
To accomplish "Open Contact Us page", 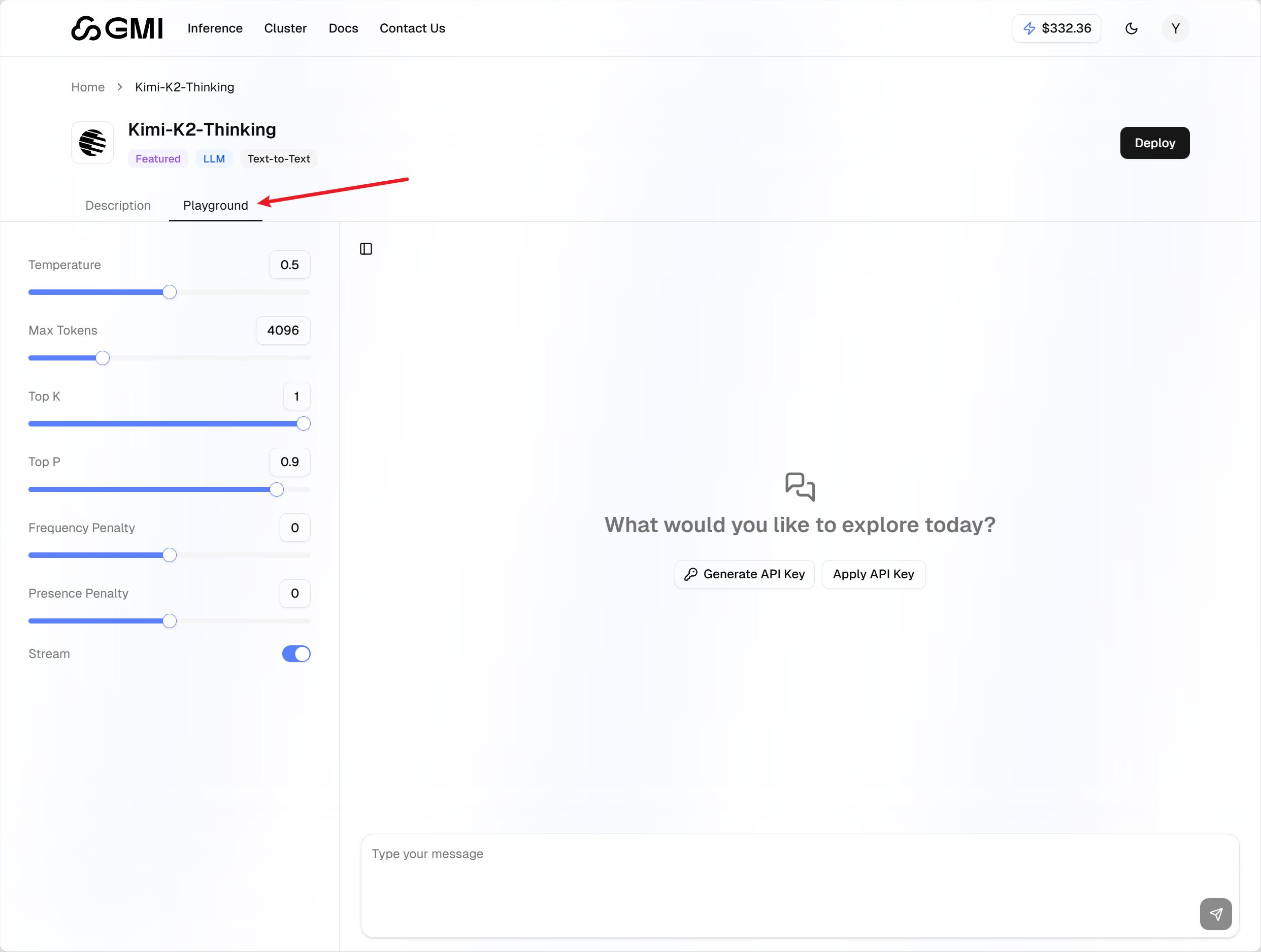I will [x=412, y=28].
